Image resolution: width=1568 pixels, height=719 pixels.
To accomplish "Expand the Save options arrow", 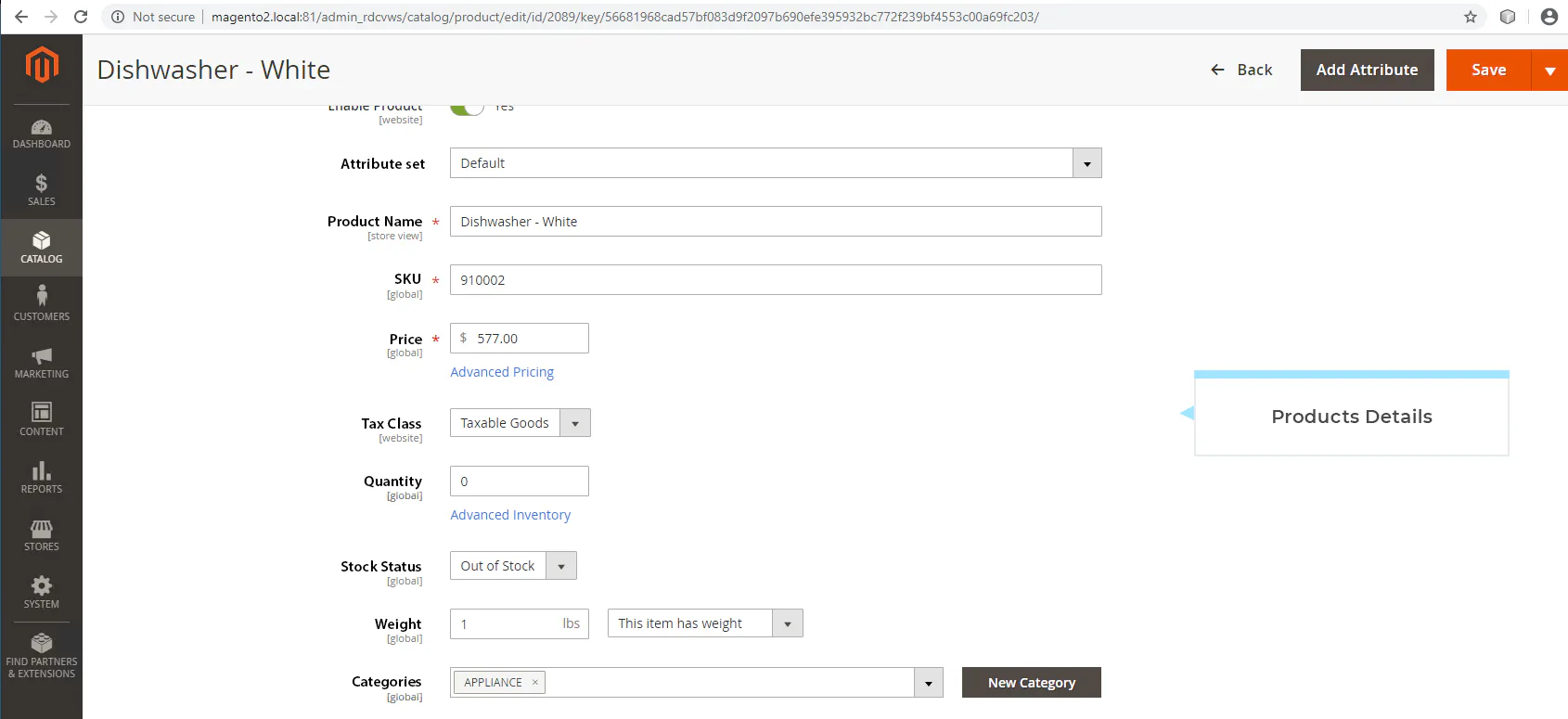I will pyautogui.click(x=1549, y=71).
